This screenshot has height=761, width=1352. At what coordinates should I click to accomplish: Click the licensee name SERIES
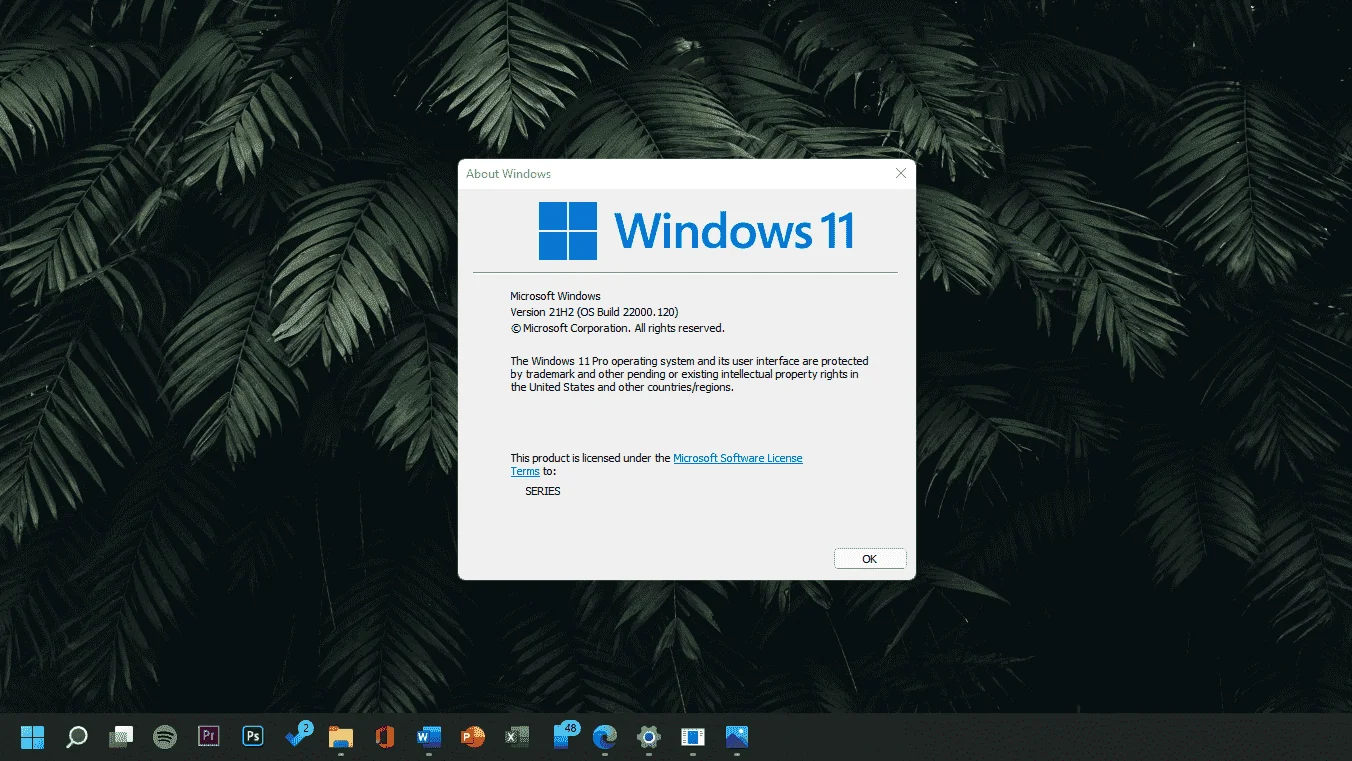(543, 491)
